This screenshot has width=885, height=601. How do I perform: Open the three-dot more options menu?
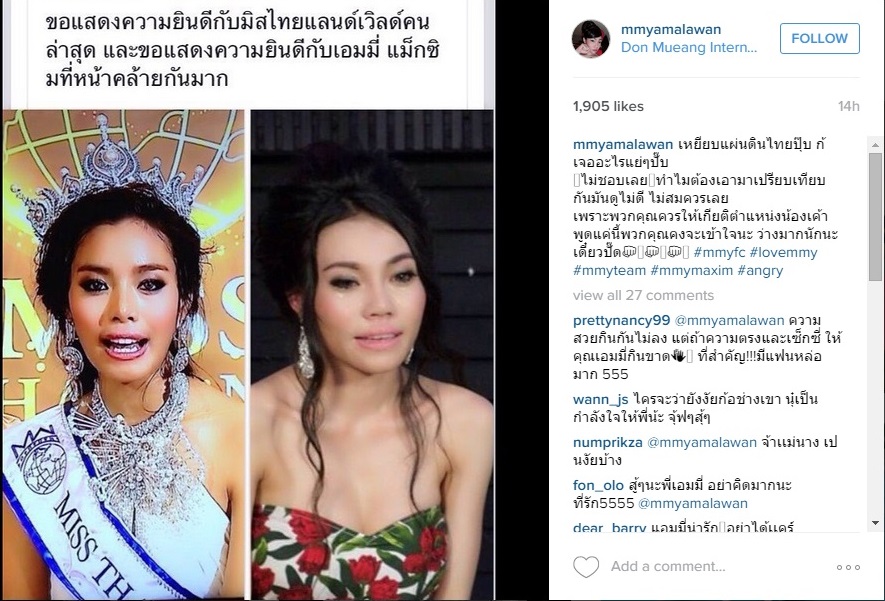coord(848,567)
